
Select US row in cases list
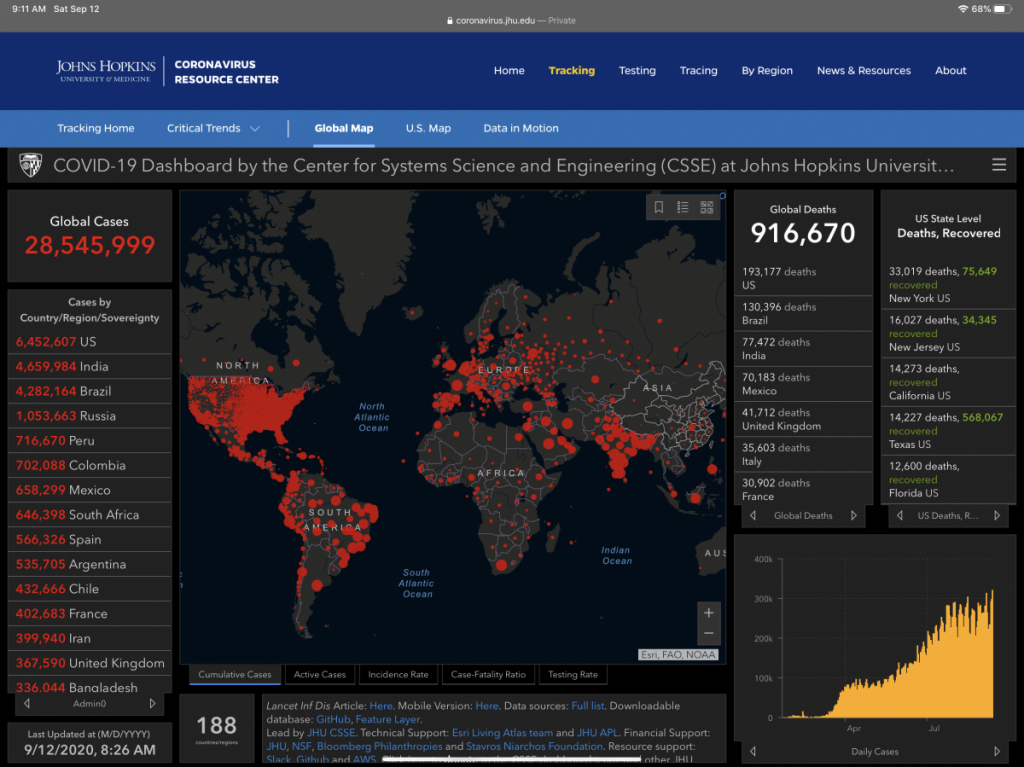89,342
